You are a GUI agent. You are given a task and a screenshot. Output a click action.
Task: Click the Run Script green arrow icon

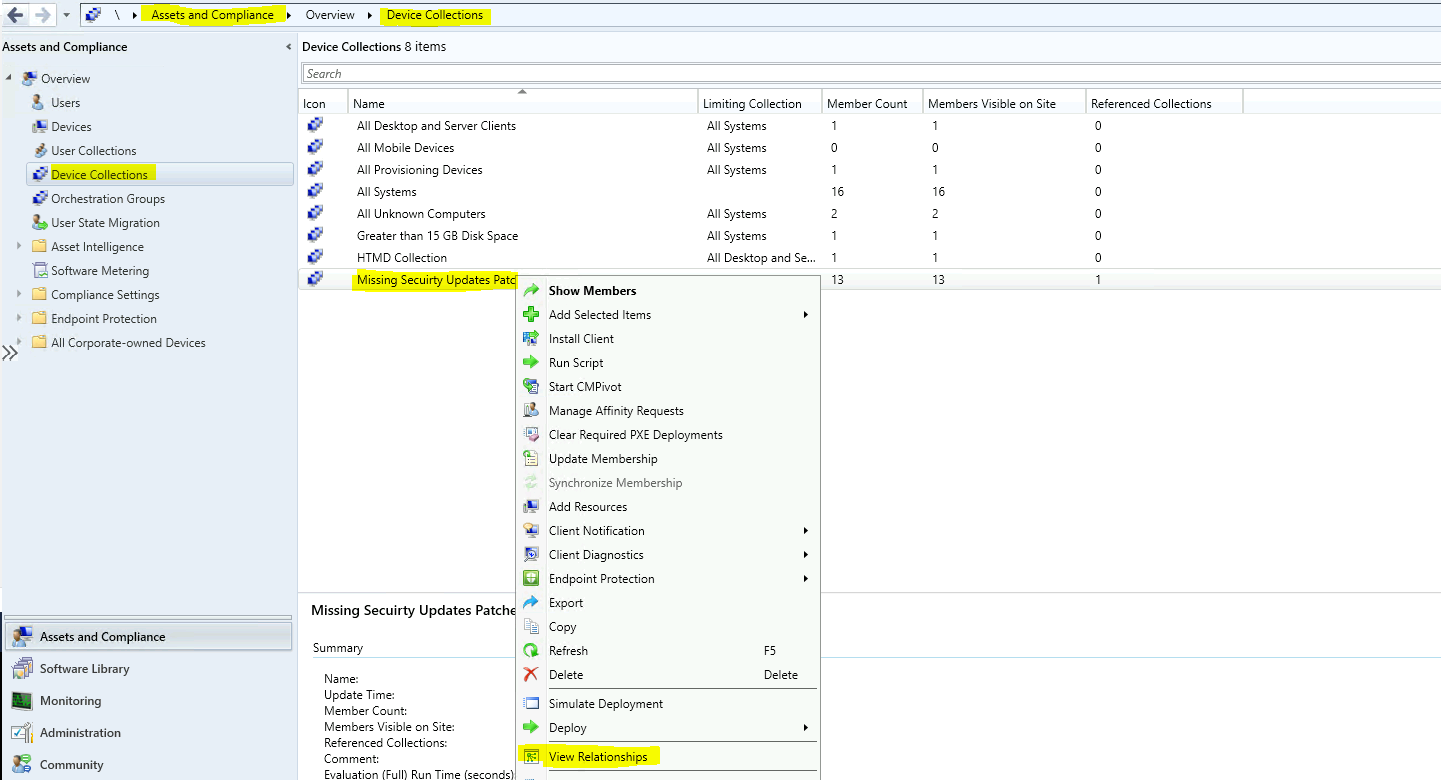click(x=531, y=363)
